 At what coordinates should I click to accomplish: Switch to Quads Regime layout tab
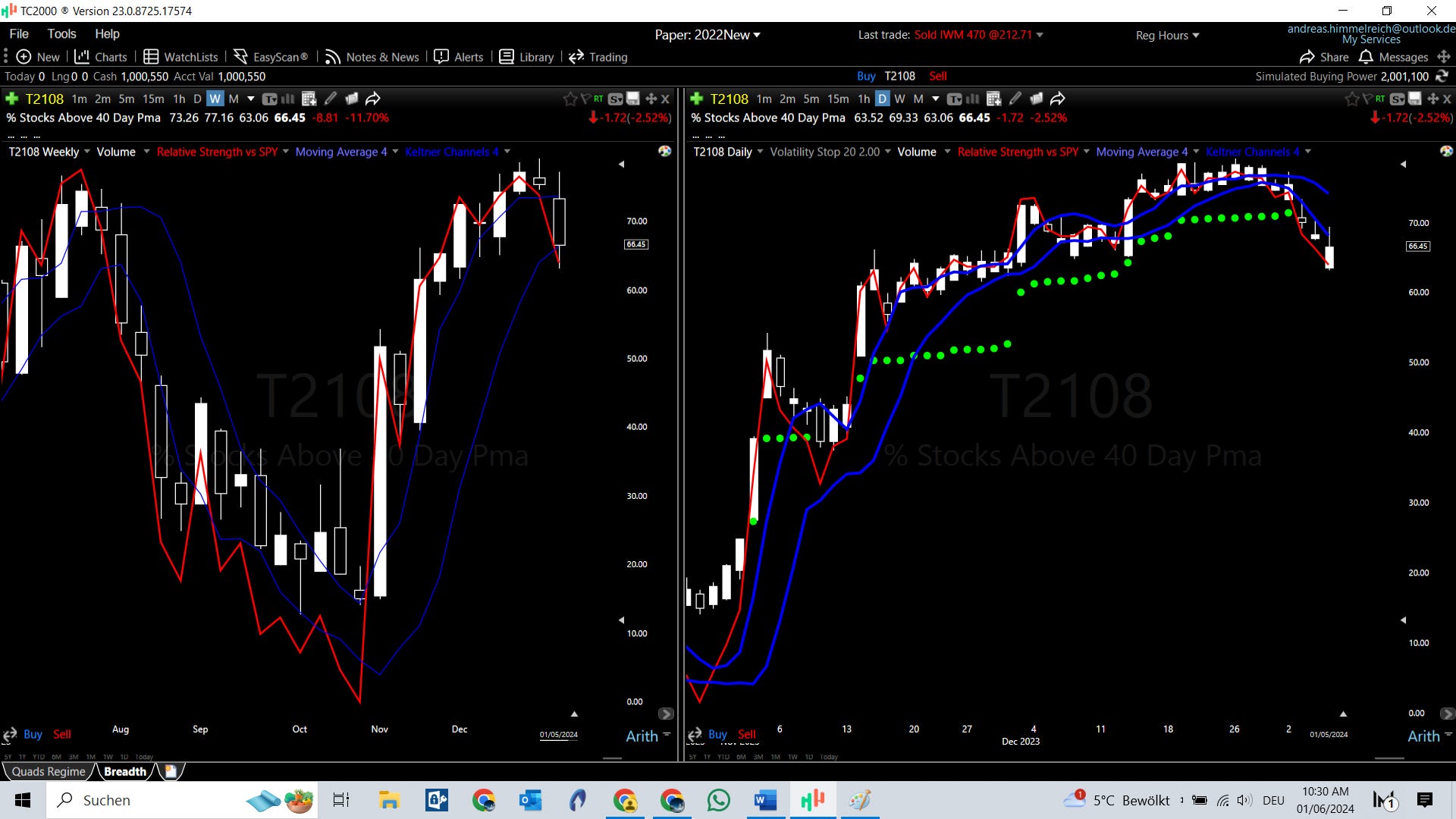[x=49, y=771]
